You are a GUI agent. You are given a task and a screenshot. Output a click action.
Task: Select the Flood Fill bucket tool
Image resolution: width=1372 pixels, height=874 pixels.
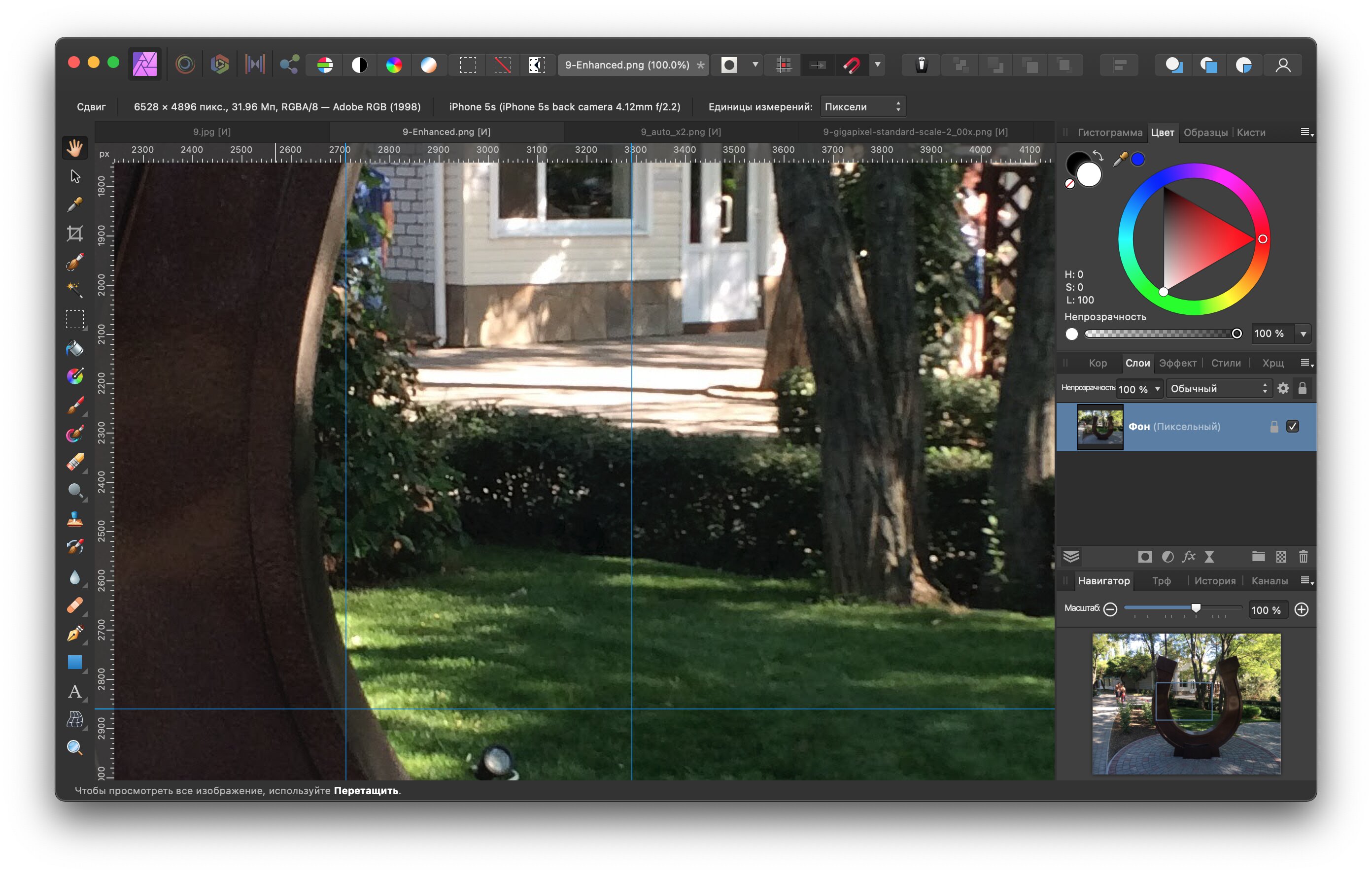pos(74,348)
